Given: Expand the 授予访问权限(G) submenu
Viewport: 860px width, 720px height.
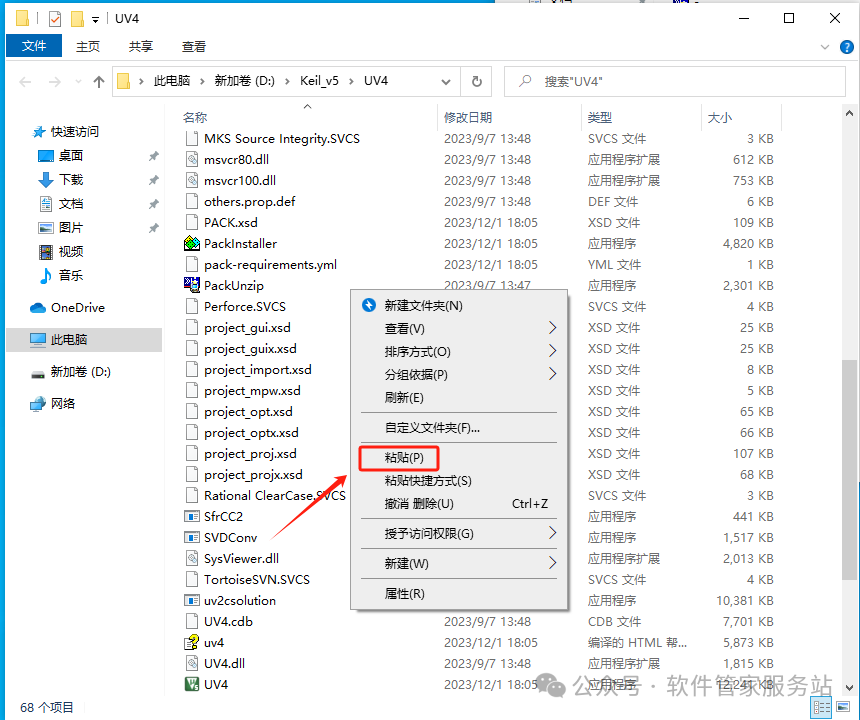Looking at the screenshot, I should [x=552, y=533].
